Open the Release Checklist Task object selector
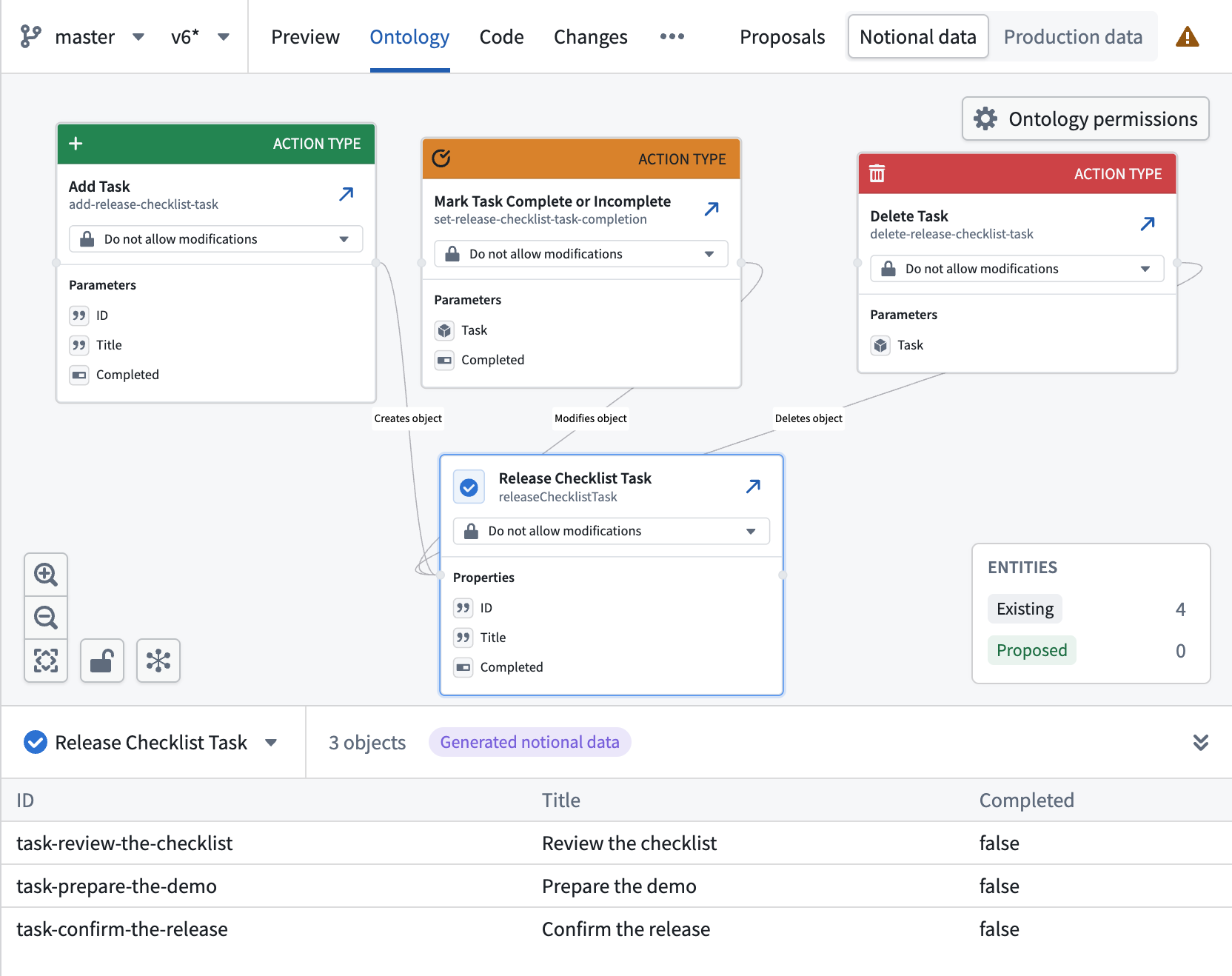 pos(151,742)
